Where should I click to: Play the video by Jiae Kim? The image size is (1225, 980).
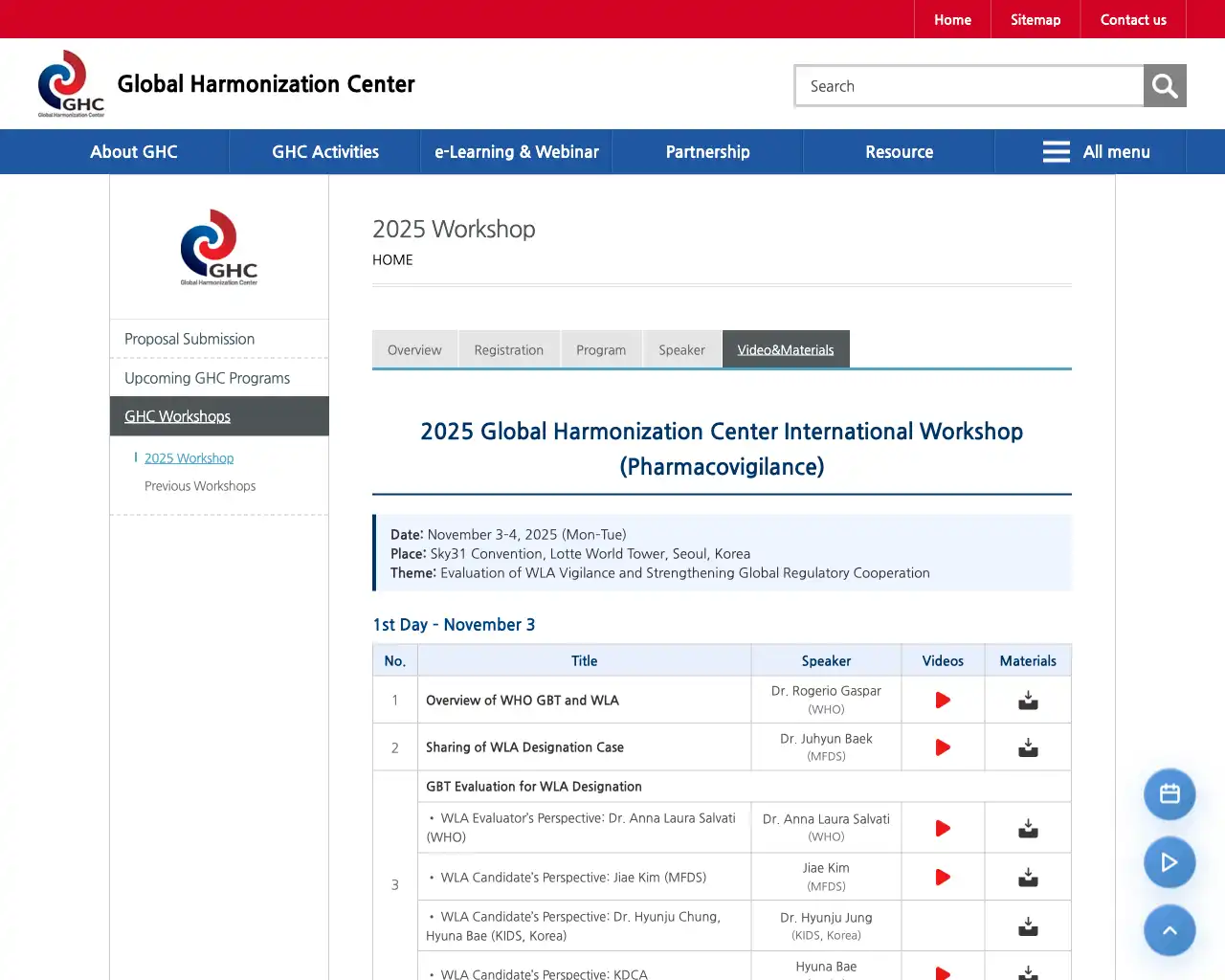point(943,877)
